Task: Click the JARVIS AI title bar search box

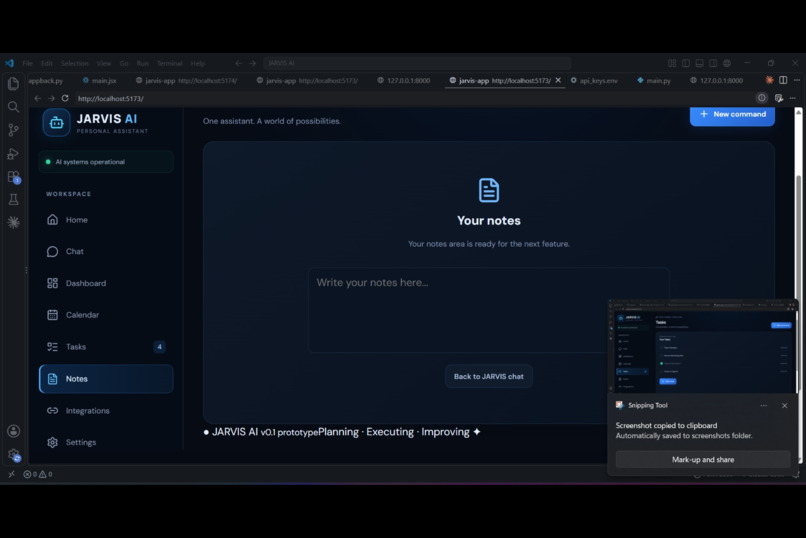Action: (x=416, y=63)
